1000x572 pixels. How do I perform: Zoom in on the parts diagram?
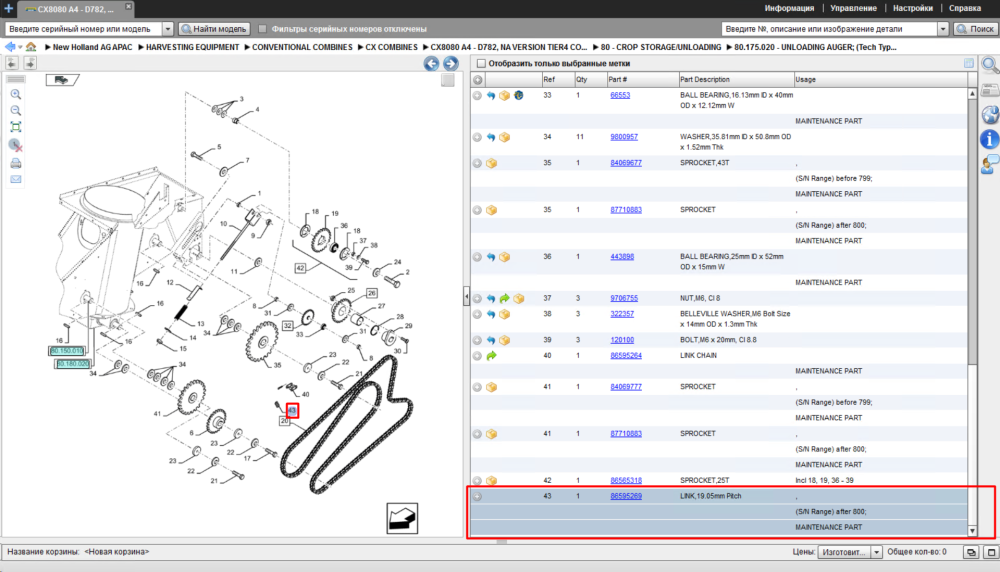(x=16, y=94)
